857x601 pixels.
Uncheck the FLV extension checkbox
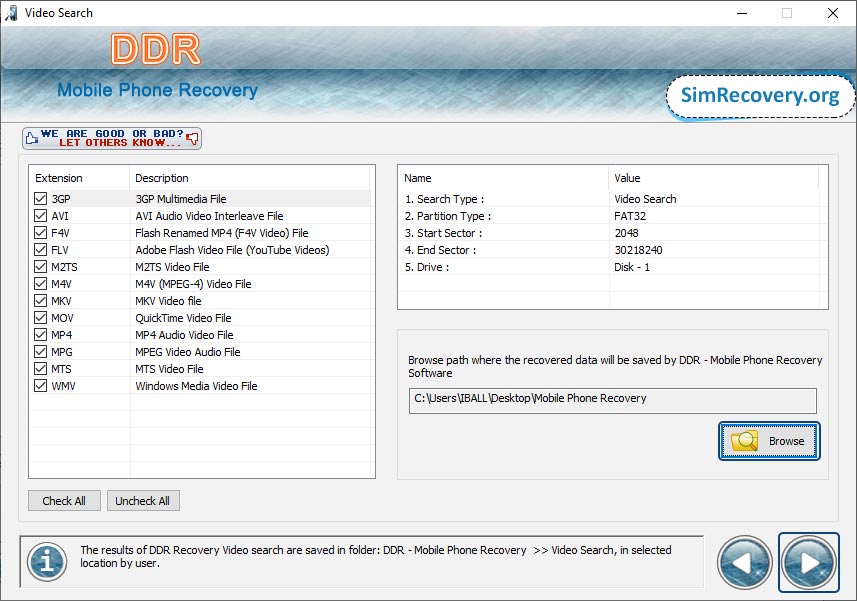(40, 249)
